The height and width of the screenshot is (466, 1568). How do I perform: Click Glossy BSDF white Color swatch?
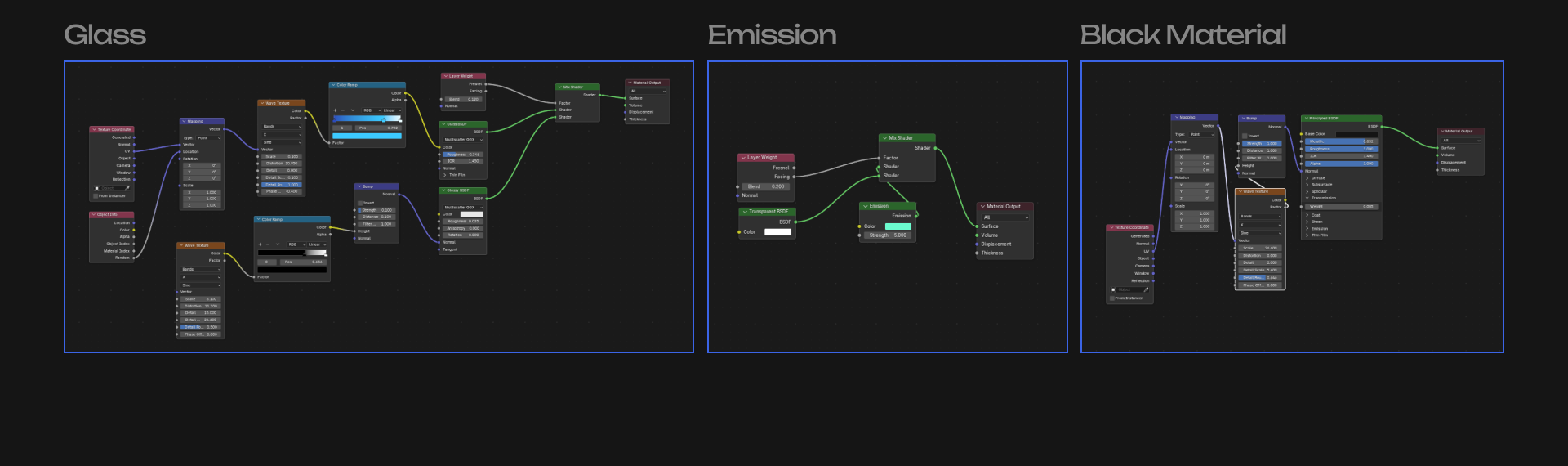(472, 214)
